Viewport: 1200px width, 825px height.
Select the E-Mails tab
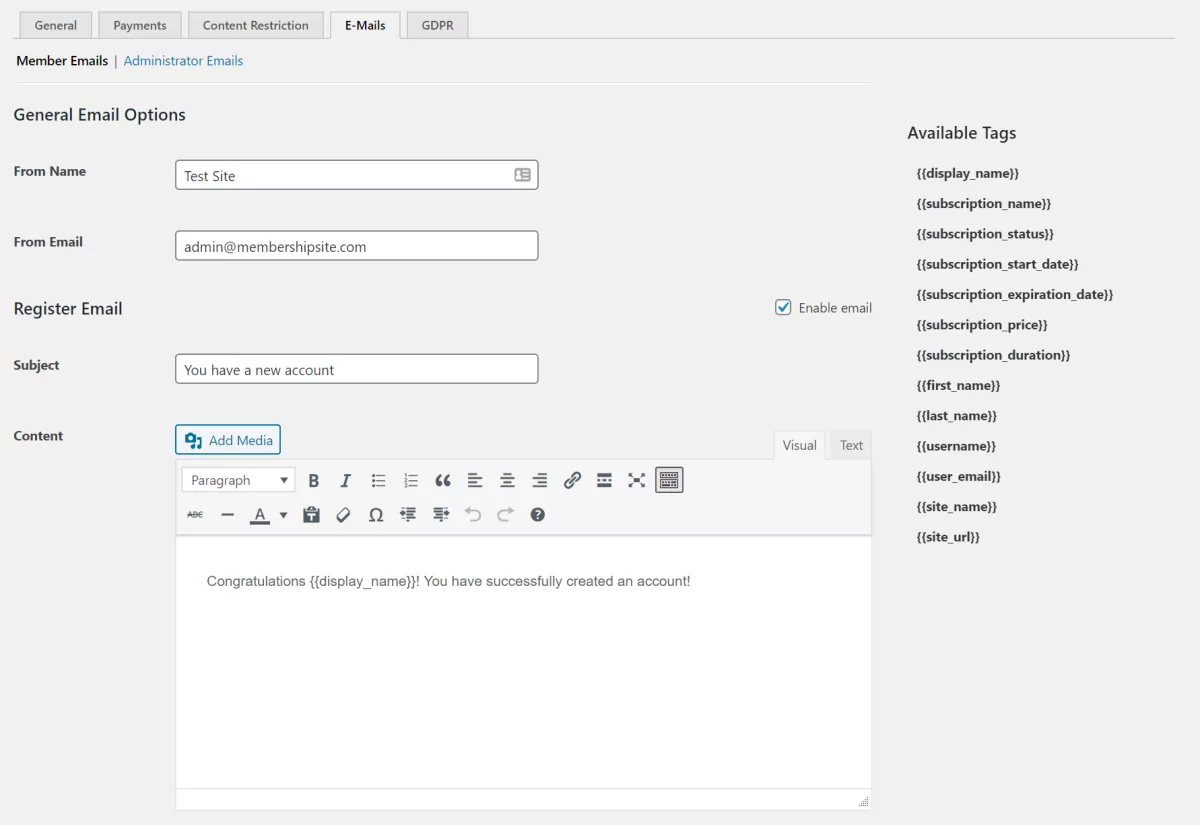click(365, 25)
